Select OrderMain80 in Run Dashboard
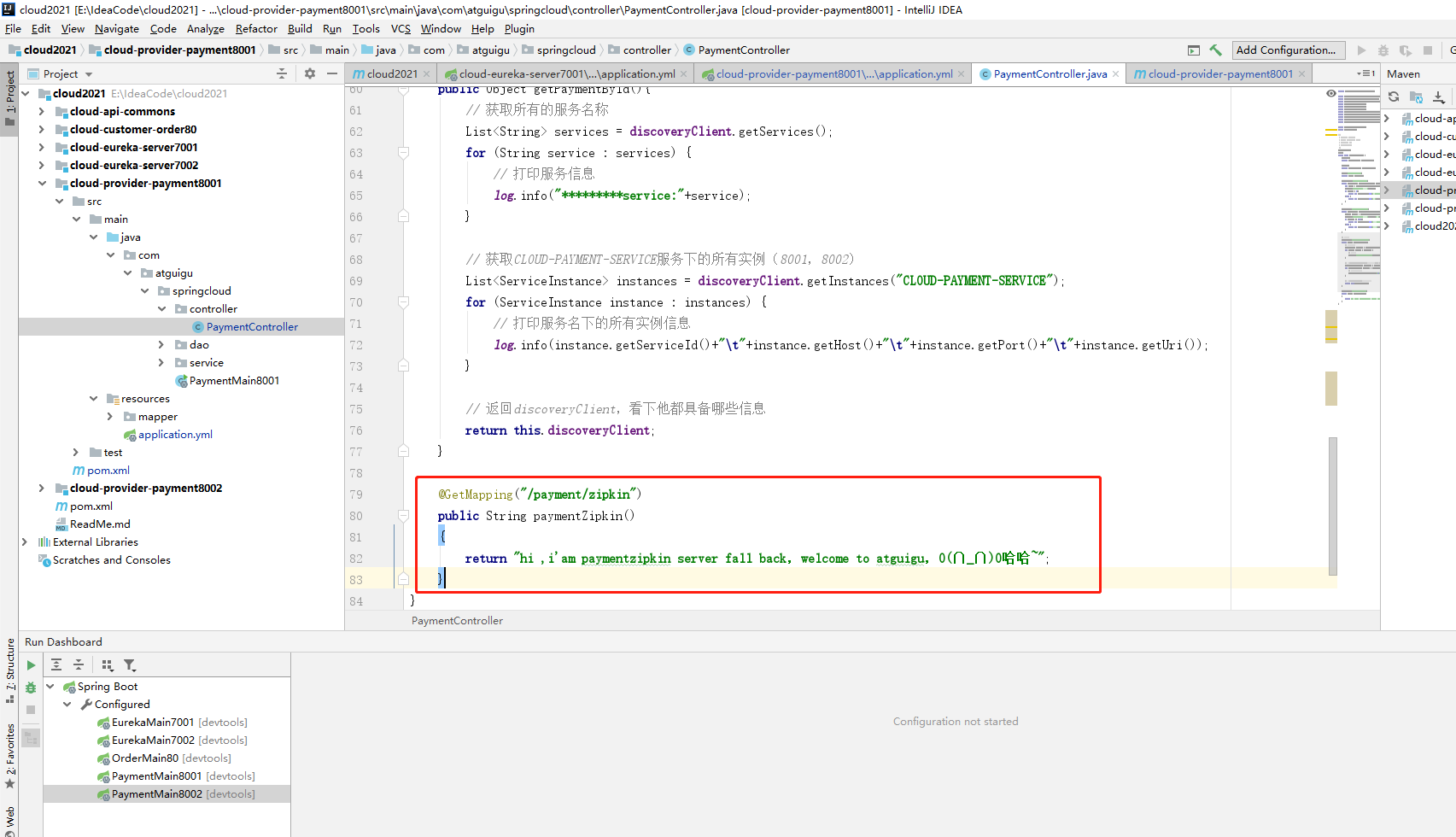Viewport: 1456px width, 837px height. pyautogui.click(x=164, y=758)
